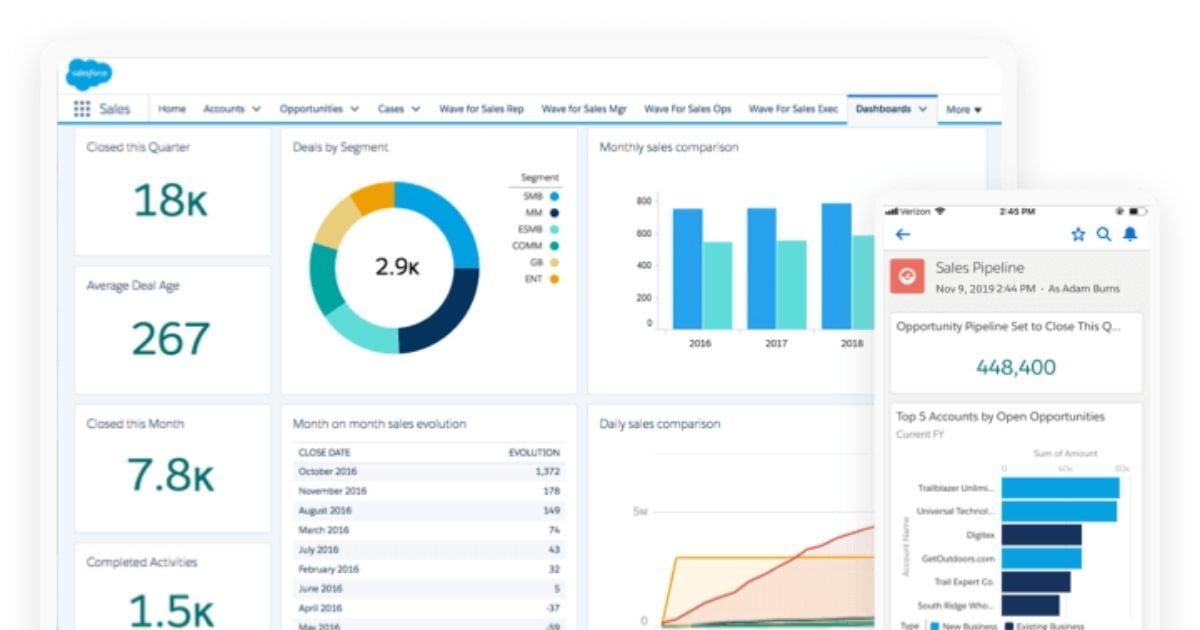Open the Wave For Sales Ops tab
Image resolution: width=1200 pixels, height=630 pixels.
coord(687,109)
